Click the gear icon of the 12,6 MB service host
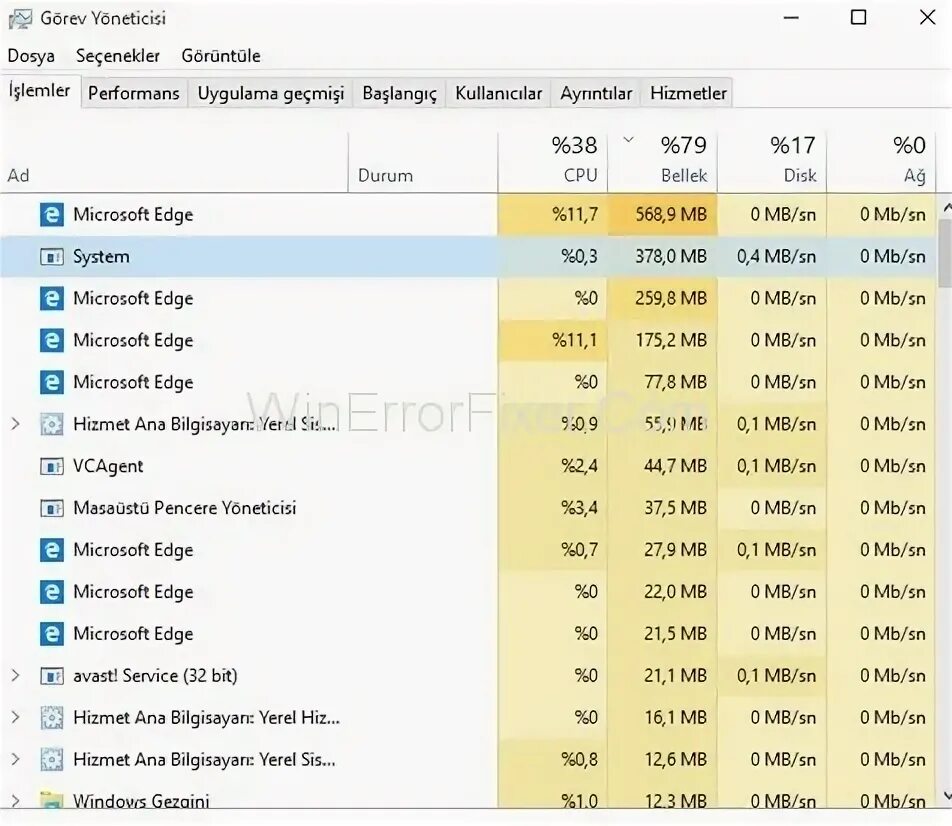 52,760
